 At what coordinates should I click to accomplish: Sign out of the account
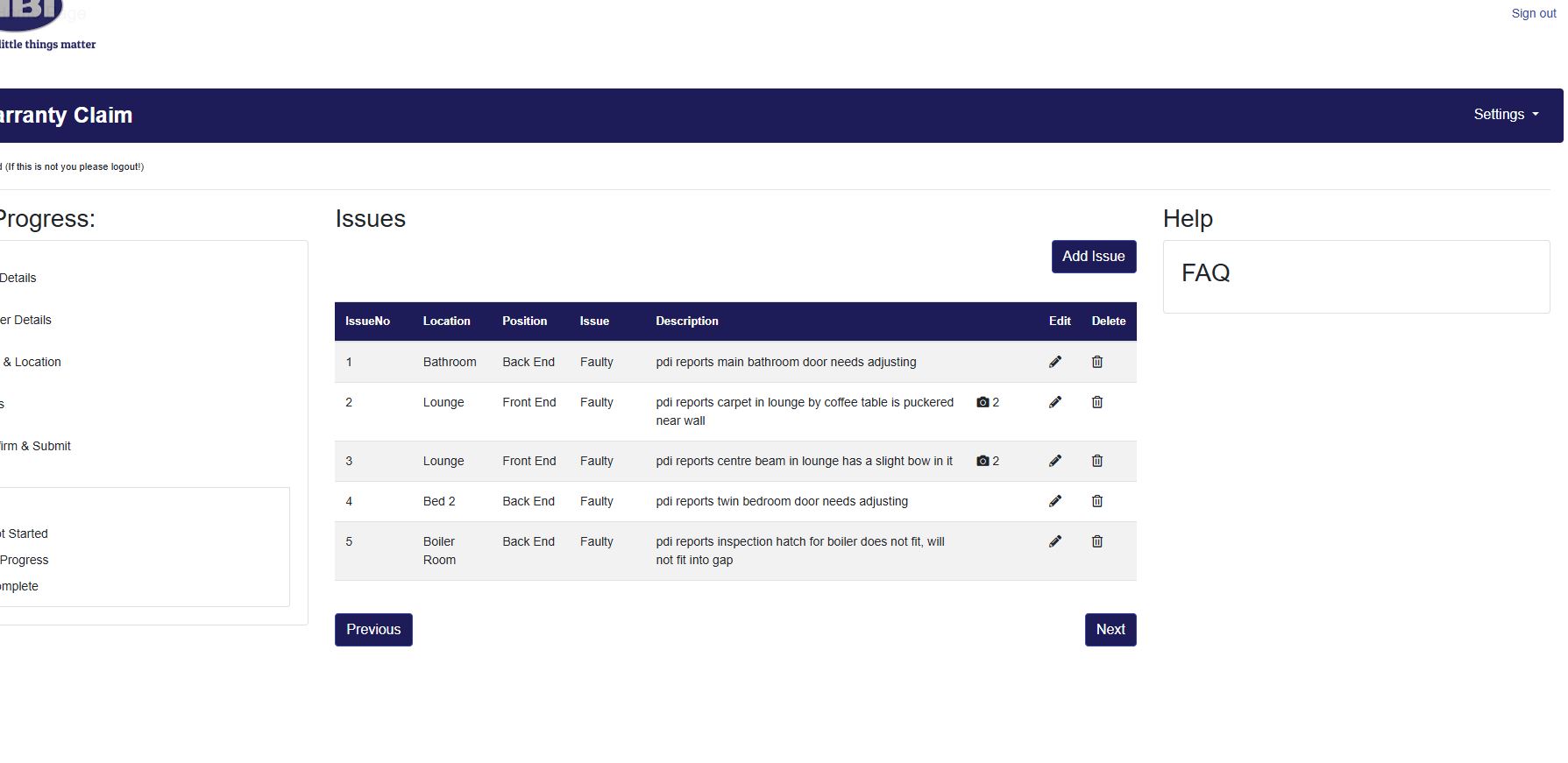1533,13
